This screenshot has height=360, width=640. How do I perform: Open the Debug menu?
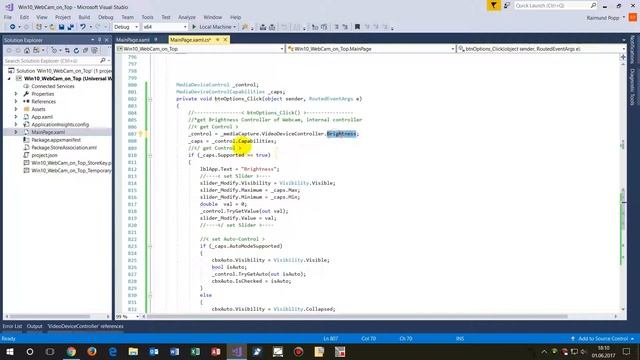coord(105,17)
